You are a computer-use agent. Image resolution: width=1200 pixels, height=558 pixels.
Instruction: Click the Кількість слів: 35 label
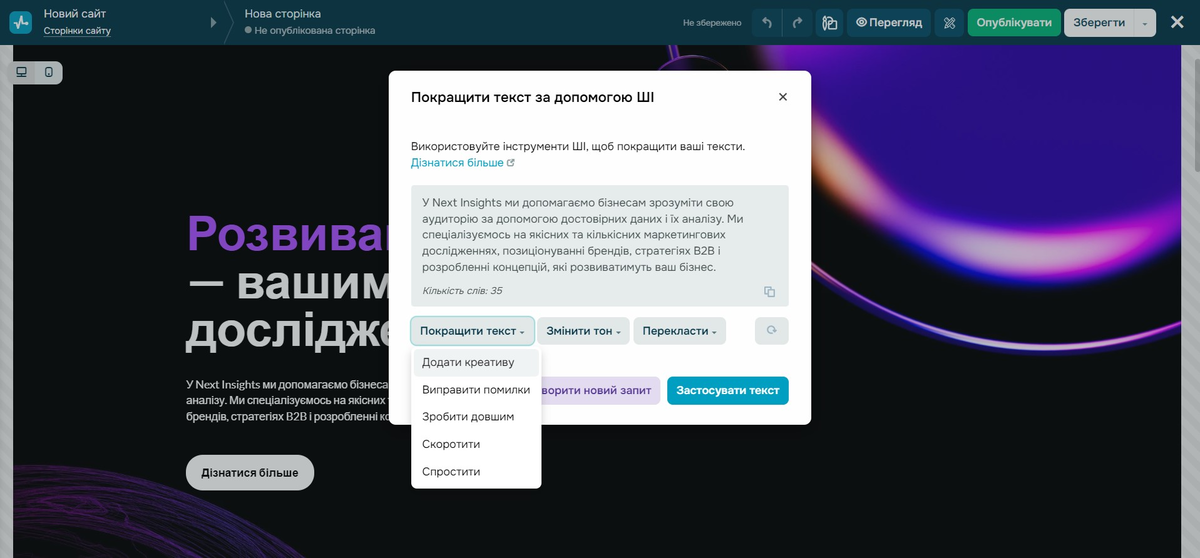pyautogui.click(x=462, y=291)
